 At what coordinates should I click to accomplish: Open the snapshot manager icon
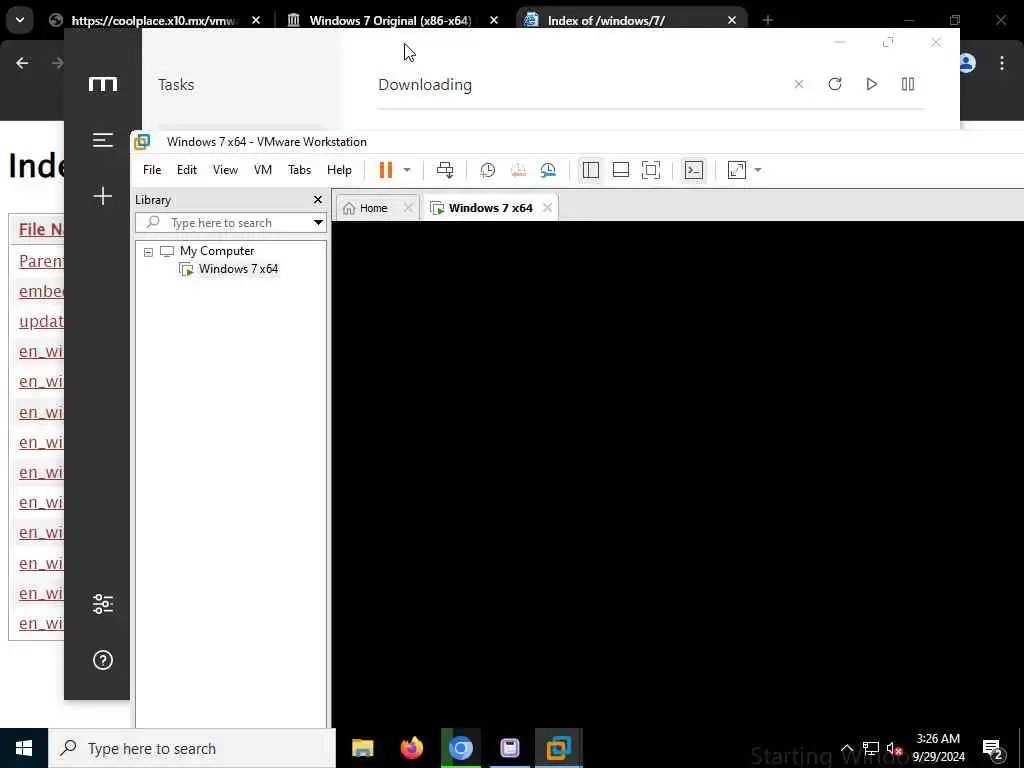tap(548, 170)
